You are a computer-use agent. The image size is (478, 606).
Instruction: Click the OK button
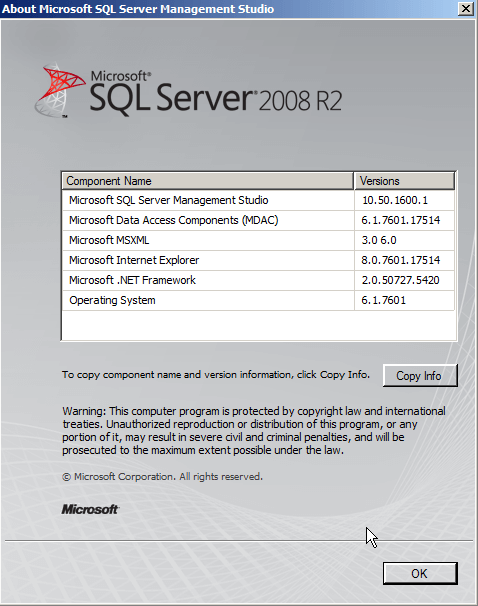pyautogui.click(x=420, y=573)
